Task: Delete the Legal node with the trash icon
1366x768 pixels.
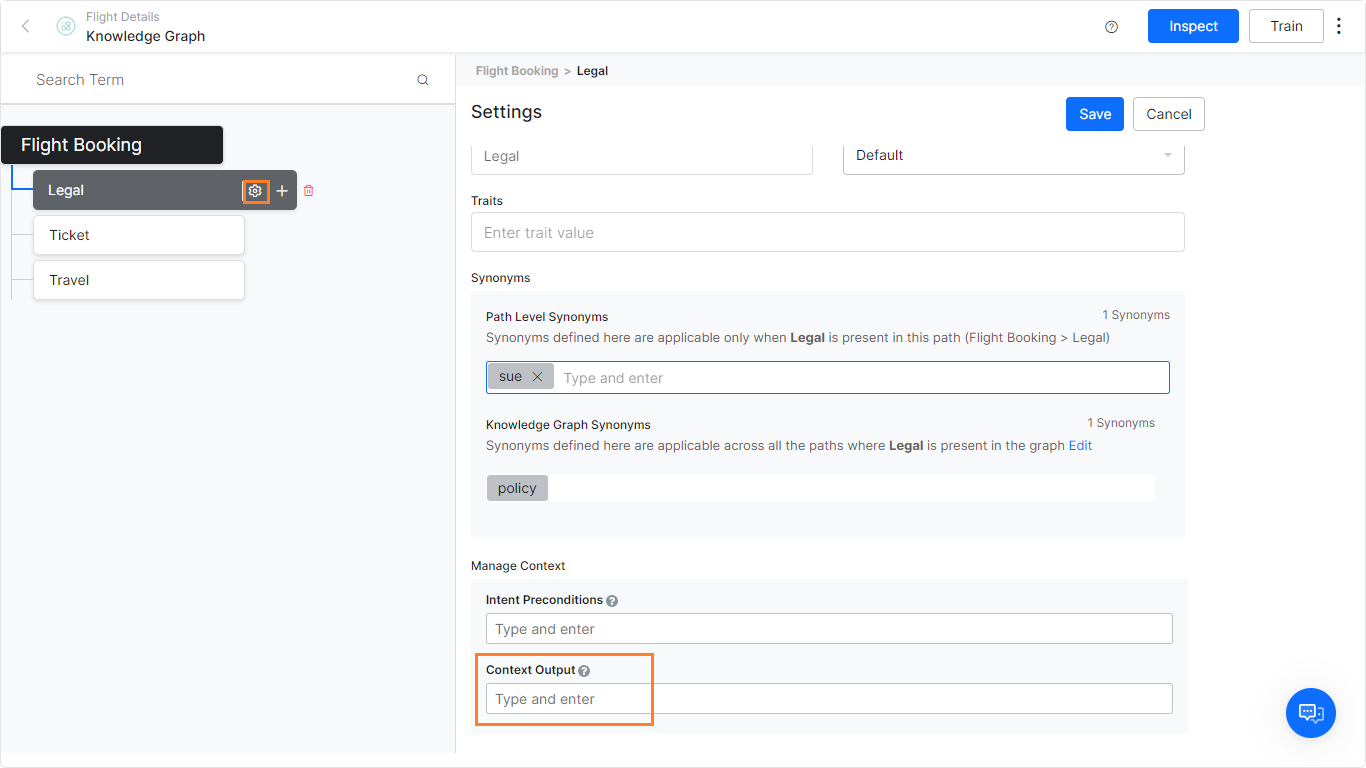Action: pos(308,189)
